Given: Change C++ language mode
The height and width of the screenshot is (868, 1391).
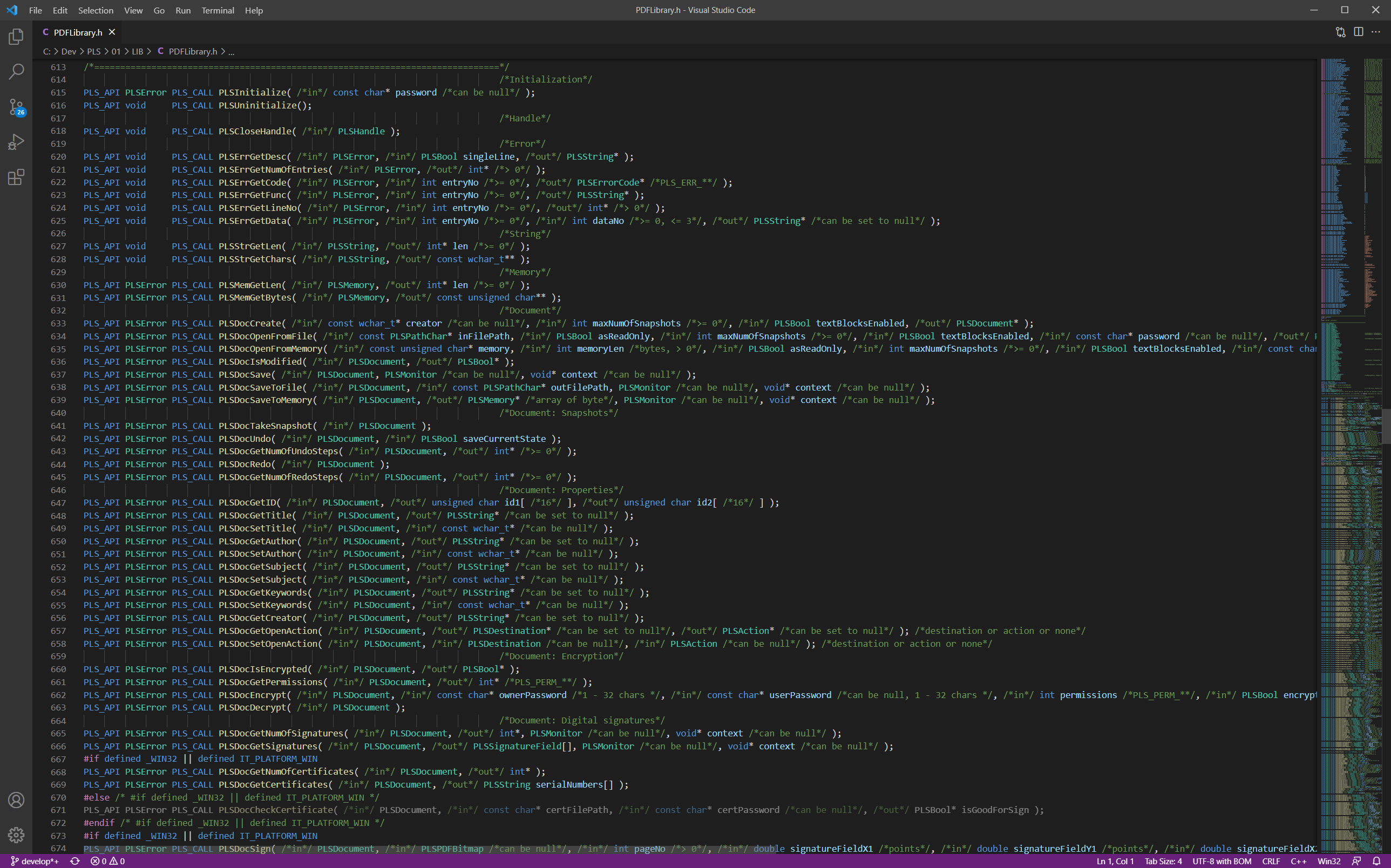Looking at the screenshot, I should click(1299, 861).
